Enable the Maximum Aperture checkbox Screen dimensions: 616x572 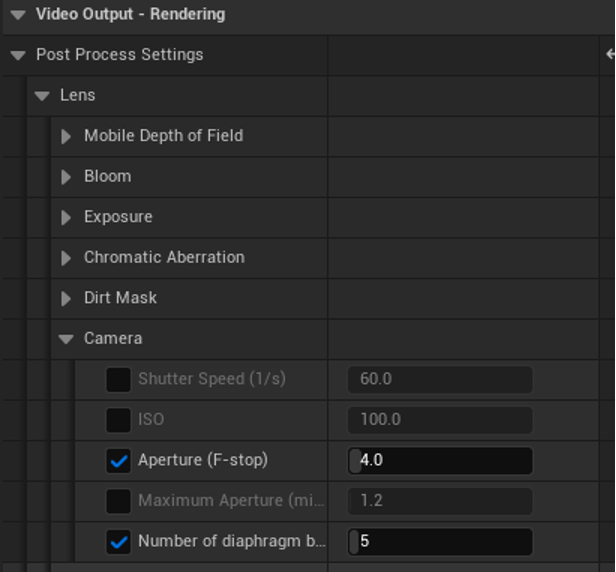pyautogui.click(x=118, y=501)
